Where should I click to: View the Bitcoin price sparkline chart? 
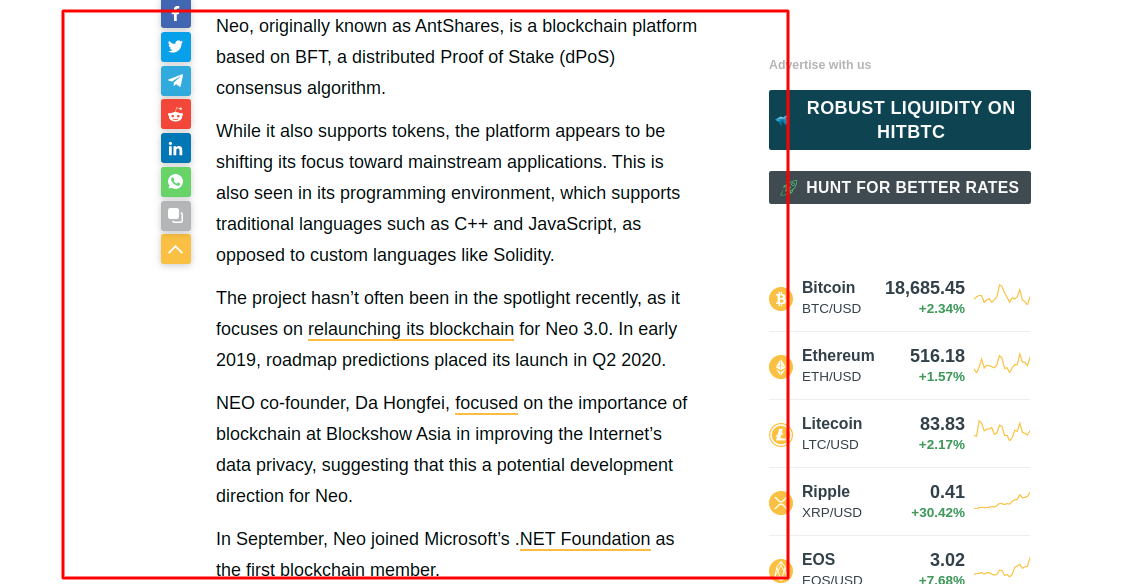coord(1002,296)
